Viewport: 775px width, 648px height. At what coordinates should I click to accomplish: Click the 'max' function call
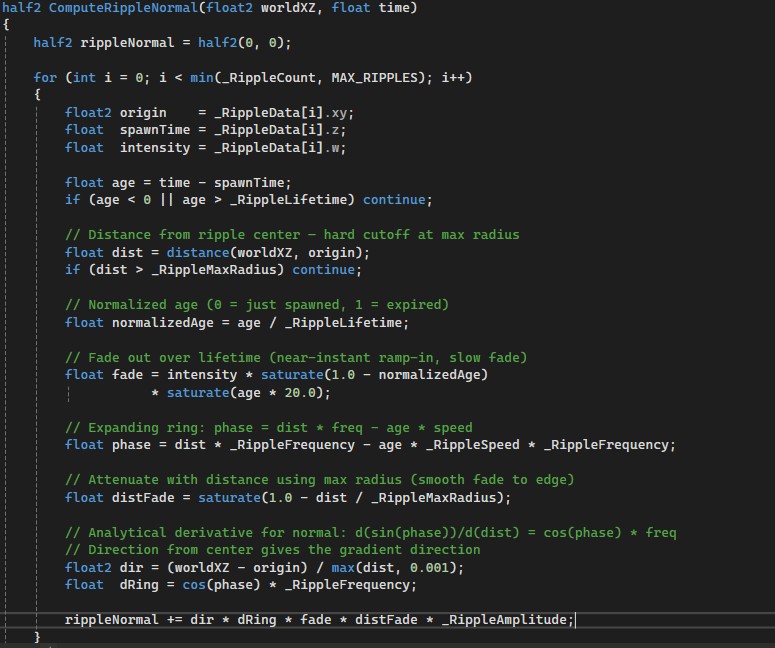pyautogui.click(x=343, y=567)
